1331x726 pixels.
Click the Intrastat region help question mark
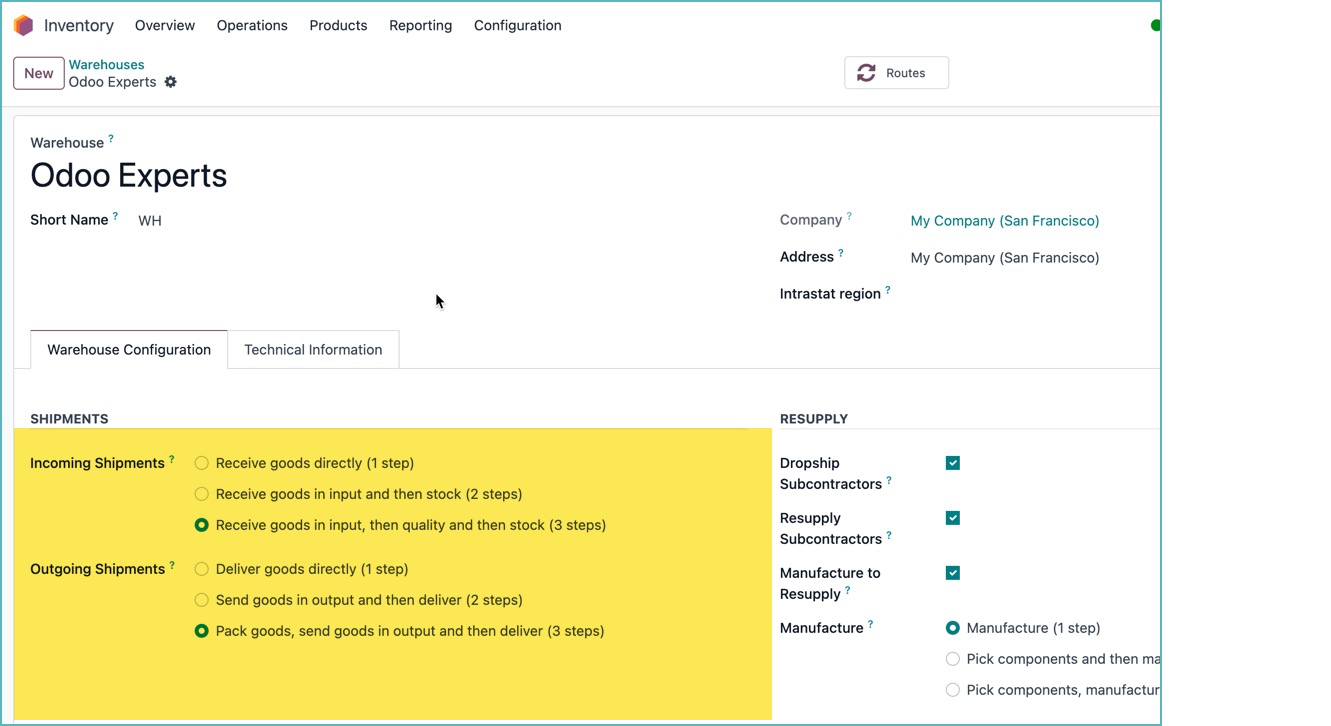point(888,291)
